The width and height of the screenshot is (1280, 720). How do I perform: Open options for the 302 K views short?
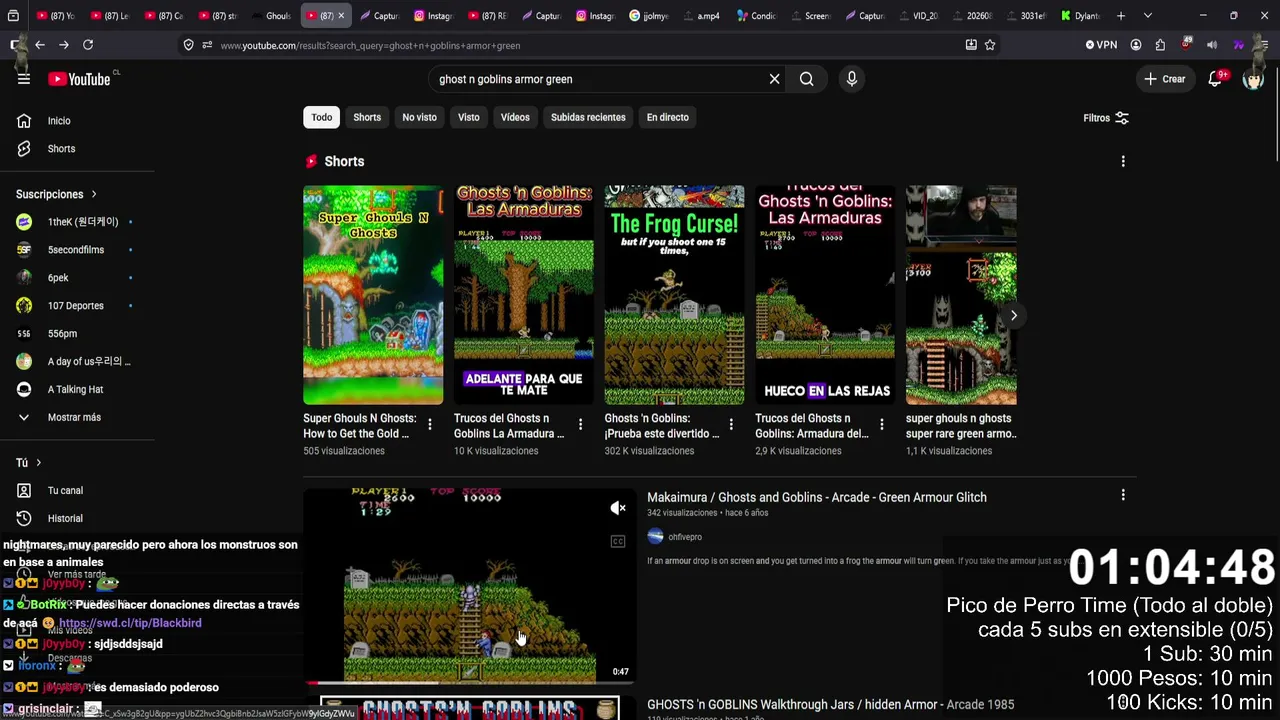click(x=731, y=425)
